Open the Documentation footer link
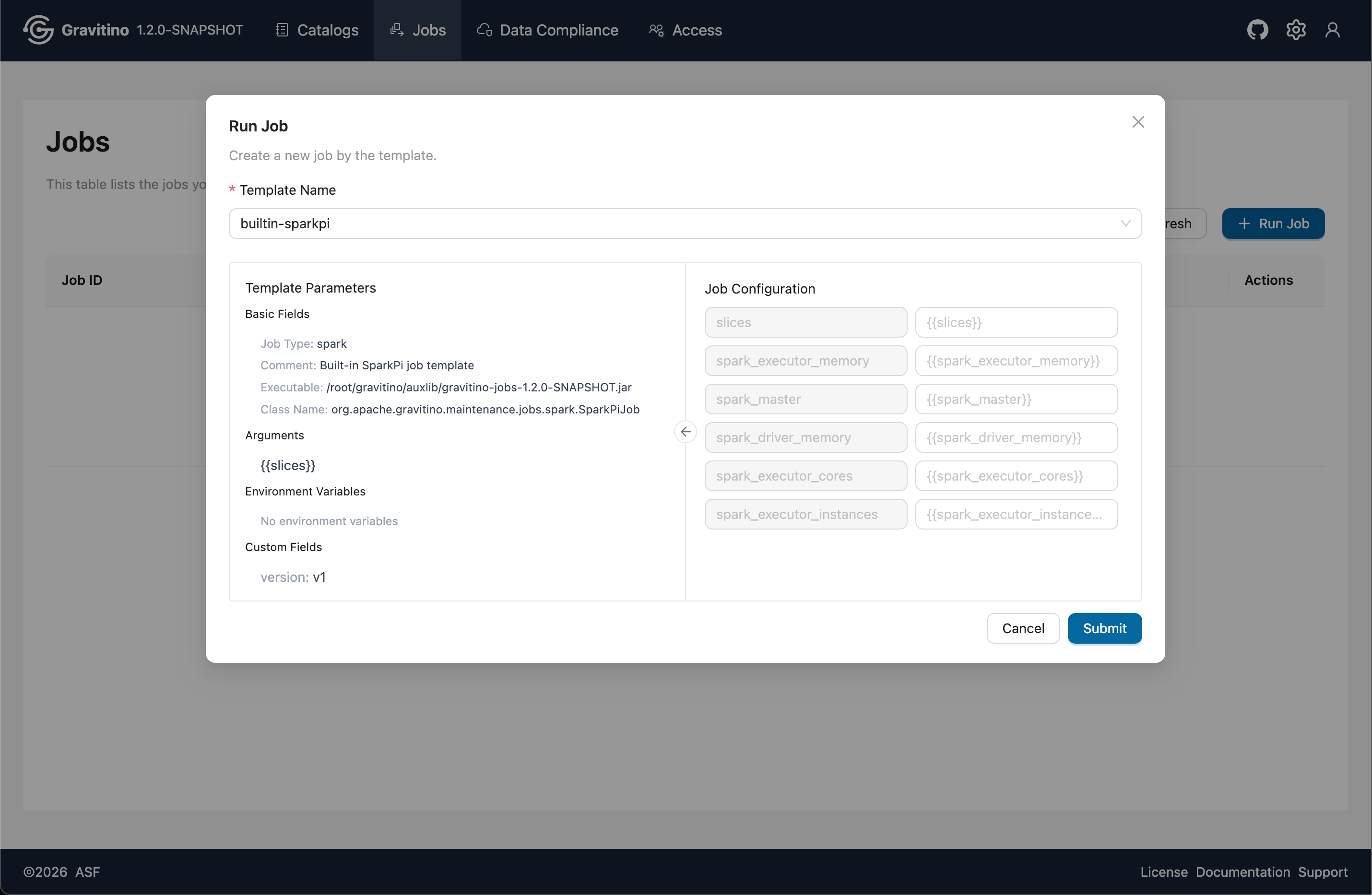This screenshot has width=1372, height=895. [1242, 872]
